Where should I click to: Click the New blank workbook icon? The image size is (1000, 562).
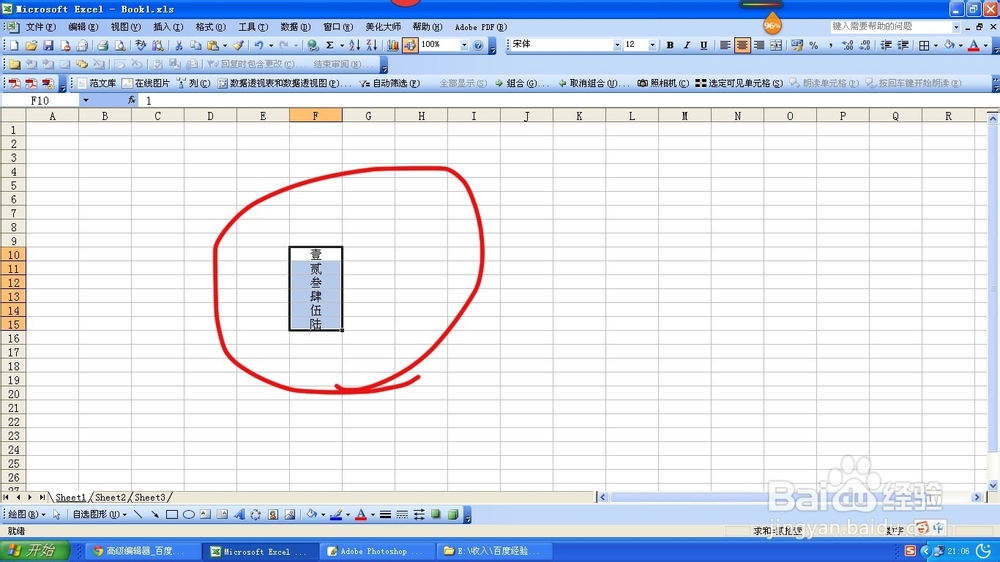click(14, 45)
